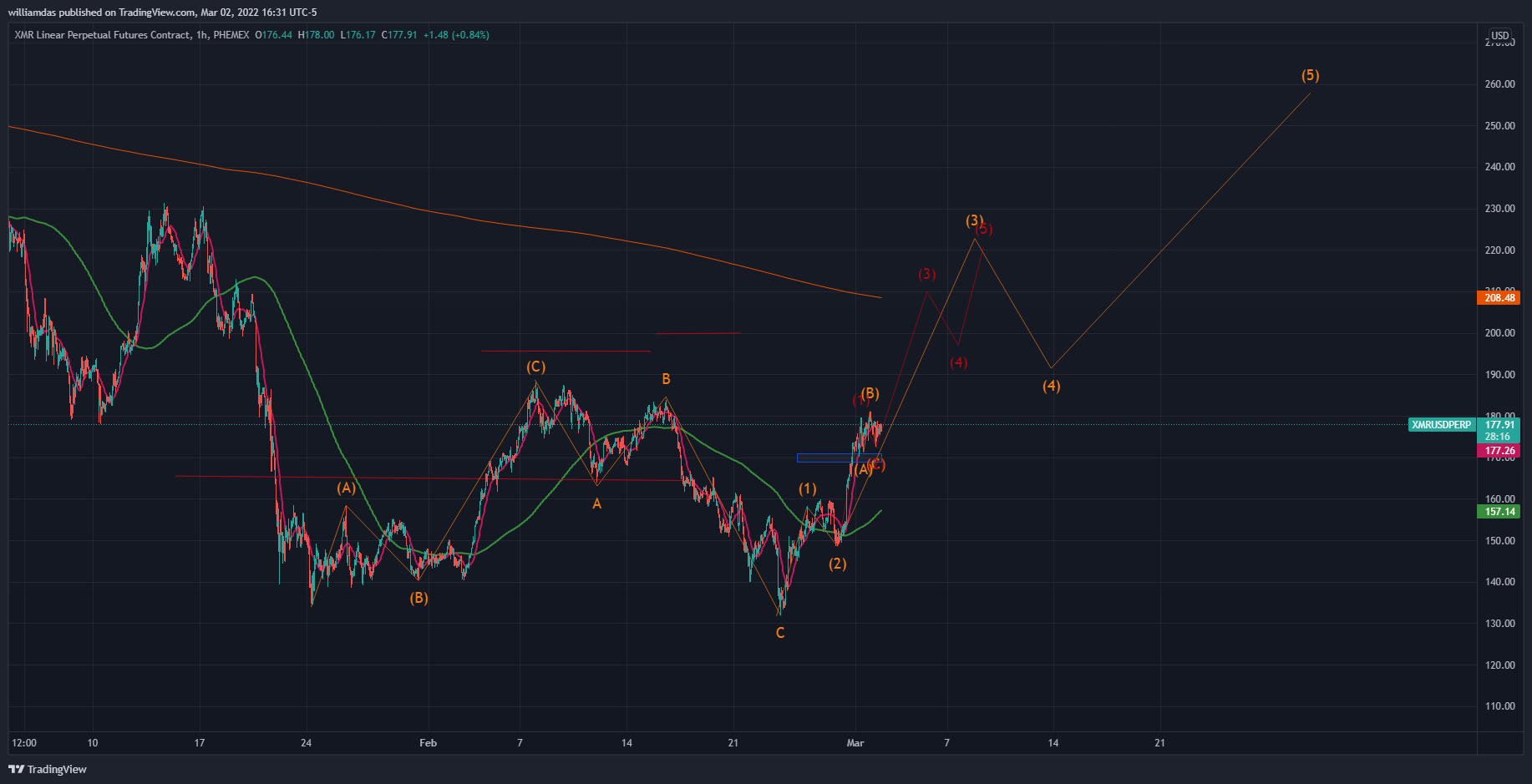Screen dimensions: 1532x784
Task: Click the current price 177.91 label
Action: click(1499, 425)
